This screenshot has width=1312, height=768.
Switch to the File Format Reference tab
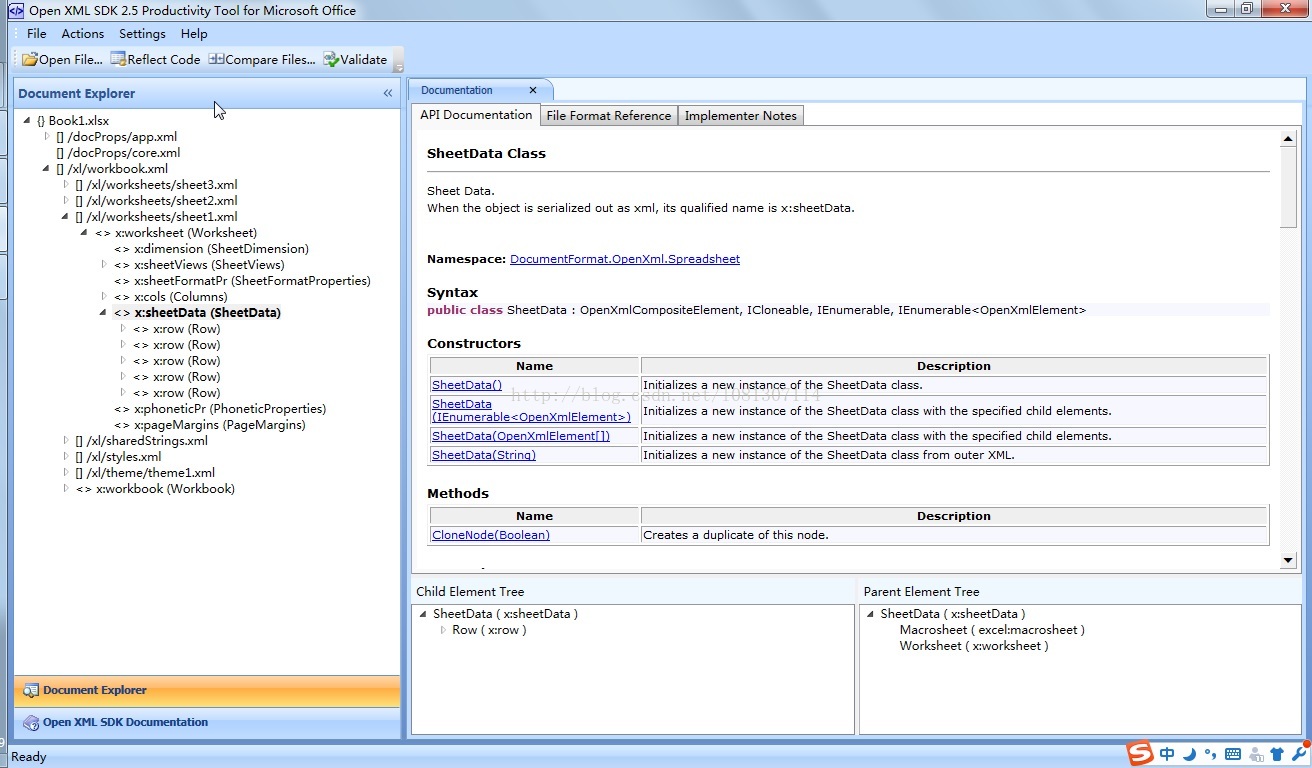click(609, 116)
